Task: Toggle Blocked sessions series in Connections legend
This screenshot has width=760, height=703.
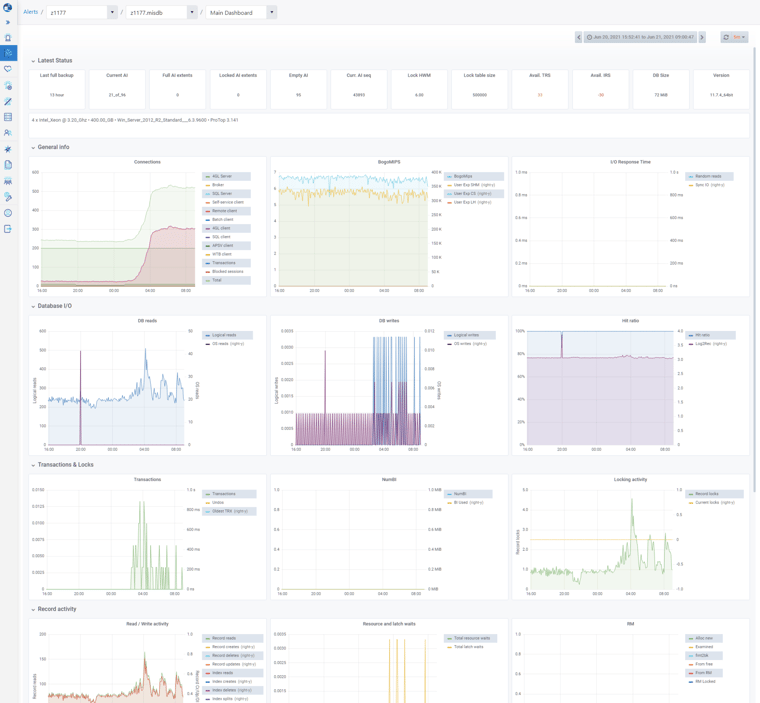Action: [226, 272]
